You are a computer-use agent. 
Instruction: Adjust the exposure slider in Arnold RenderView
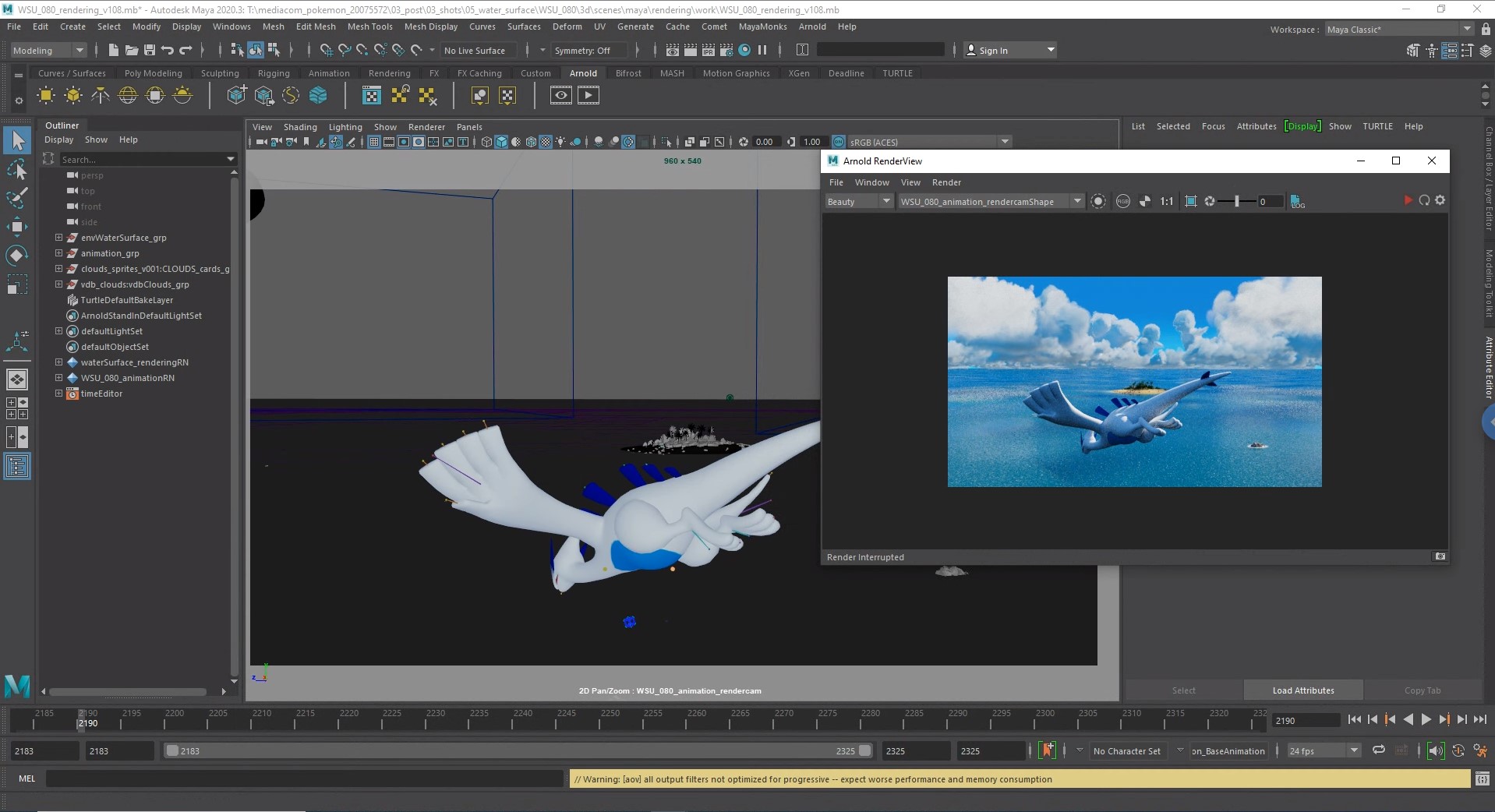click(x=1236, y=201)
